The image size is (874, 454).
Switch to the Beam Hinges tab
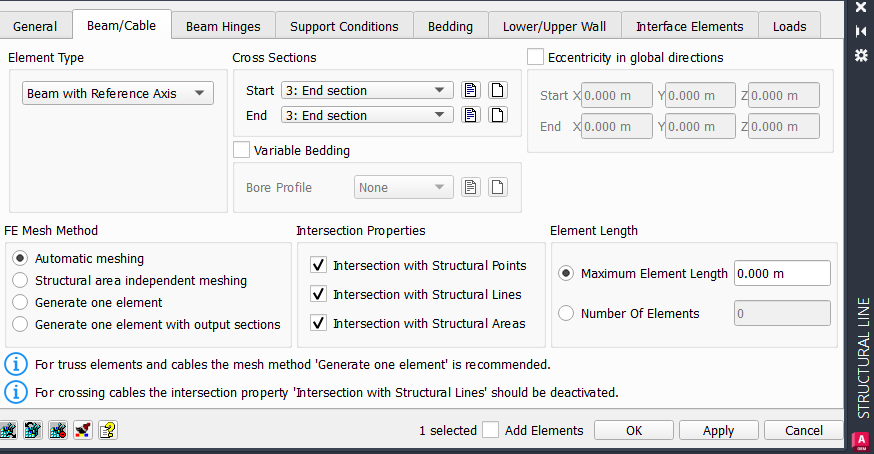(x=223, y=26)
